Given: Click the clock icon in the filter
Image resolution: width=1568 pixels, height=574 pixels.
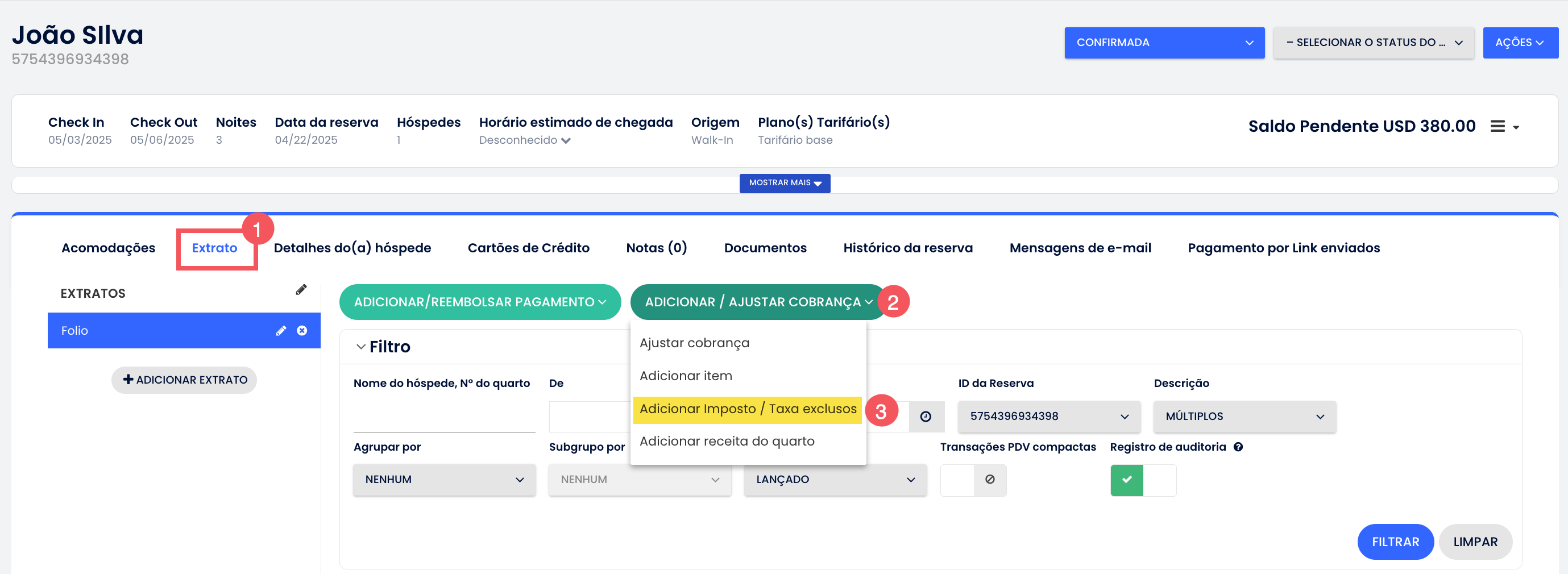Looking at the screenshot, I should pyautogui.click(x=925, y=417).
